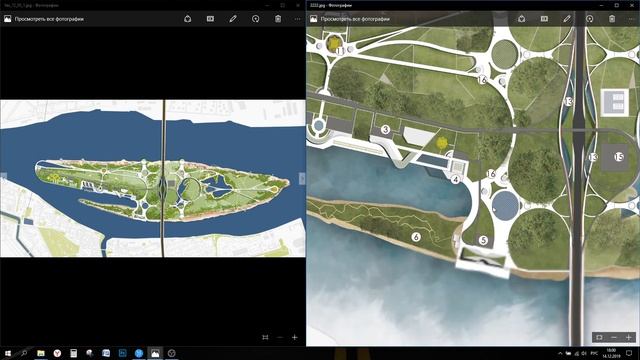The image size is (640, 360).
Task: Show hidden tray icons chevron
Action: pos(560,353)
